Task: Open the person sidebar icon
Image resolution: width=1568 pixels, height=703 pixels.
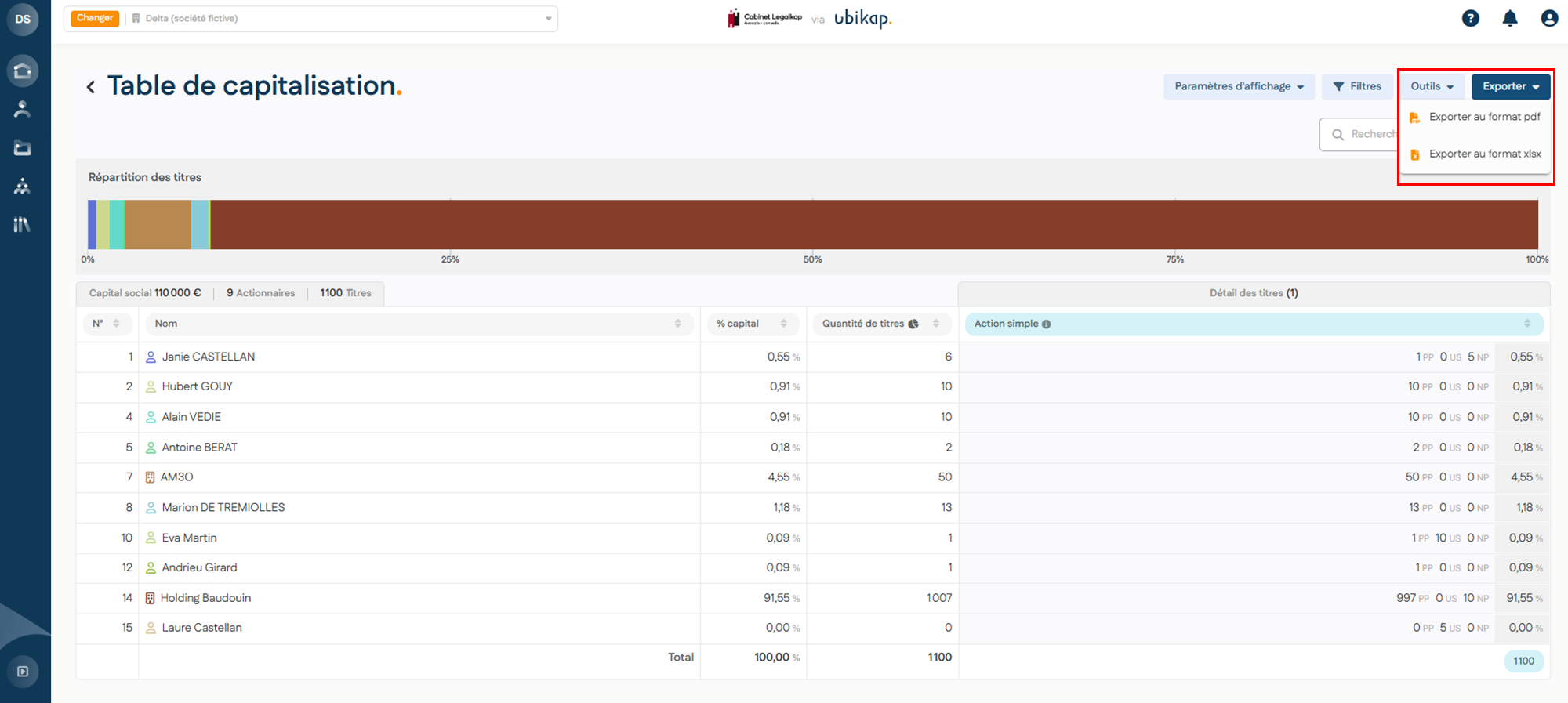Action: point(22,109)
